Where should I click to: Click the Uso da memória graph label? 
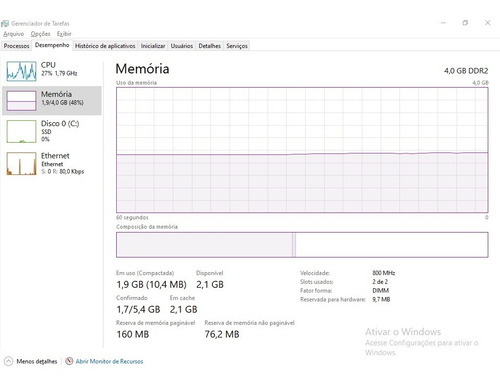[136, 83]
